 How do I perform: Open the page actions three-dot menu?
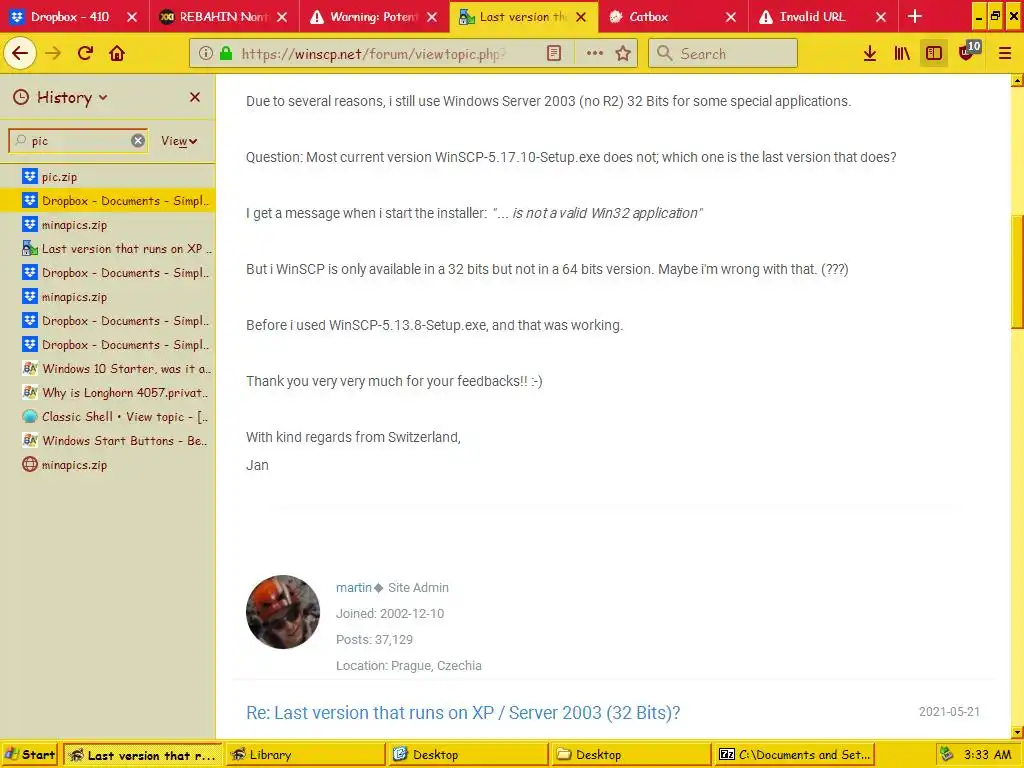click(x=594, y=54)
